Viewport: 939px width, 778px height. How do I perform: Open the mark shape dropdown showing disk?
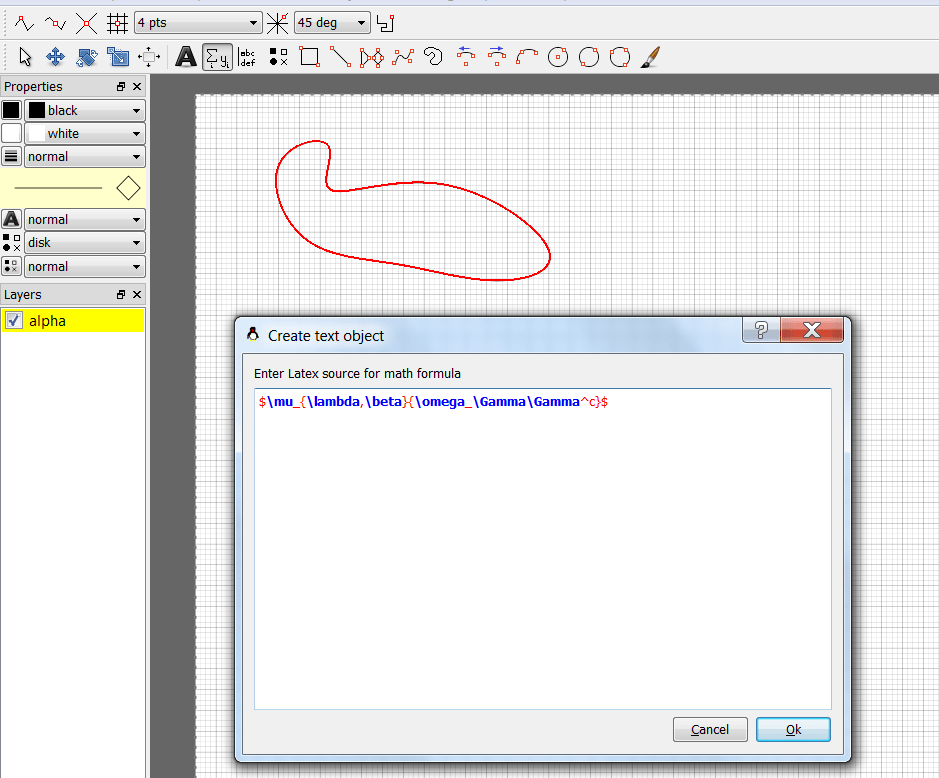(x=84, y=242)
